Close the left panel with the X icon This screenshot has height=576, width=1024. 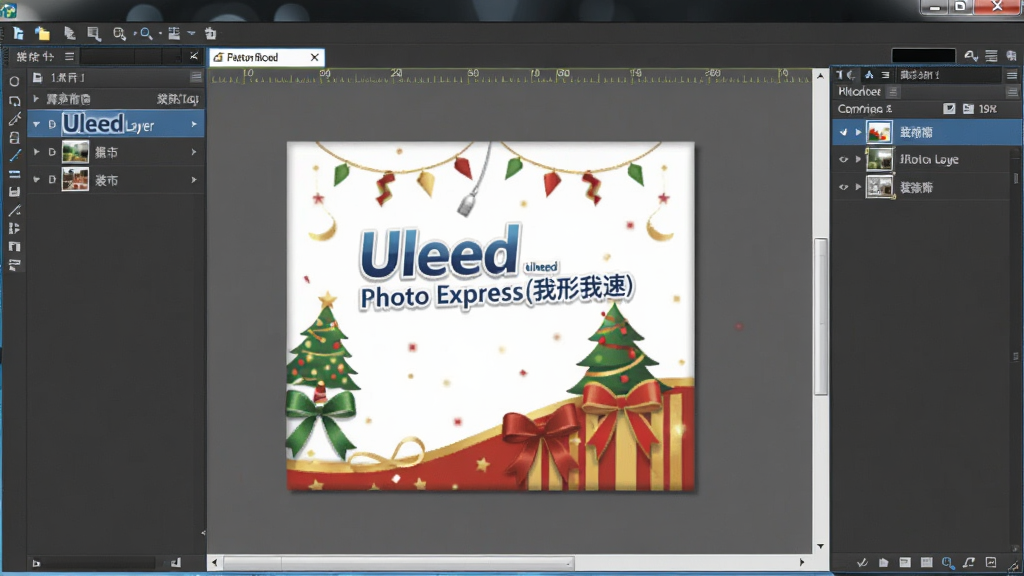[194, 56]
